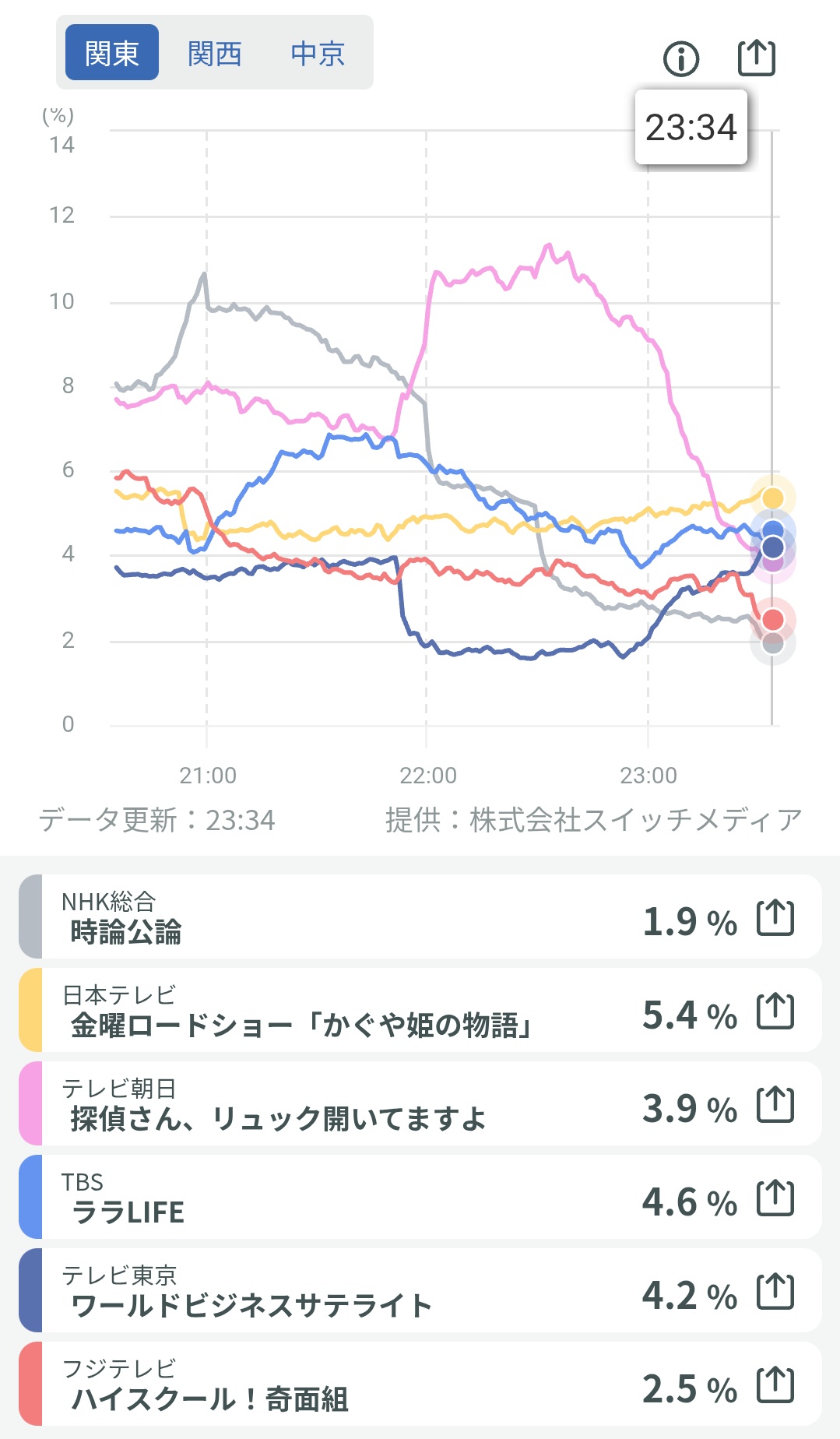Share the フジテレビ ハイスクール!奇面組 rating
The height and width of the screenshot is (1439, 840).
(775, 1385)
